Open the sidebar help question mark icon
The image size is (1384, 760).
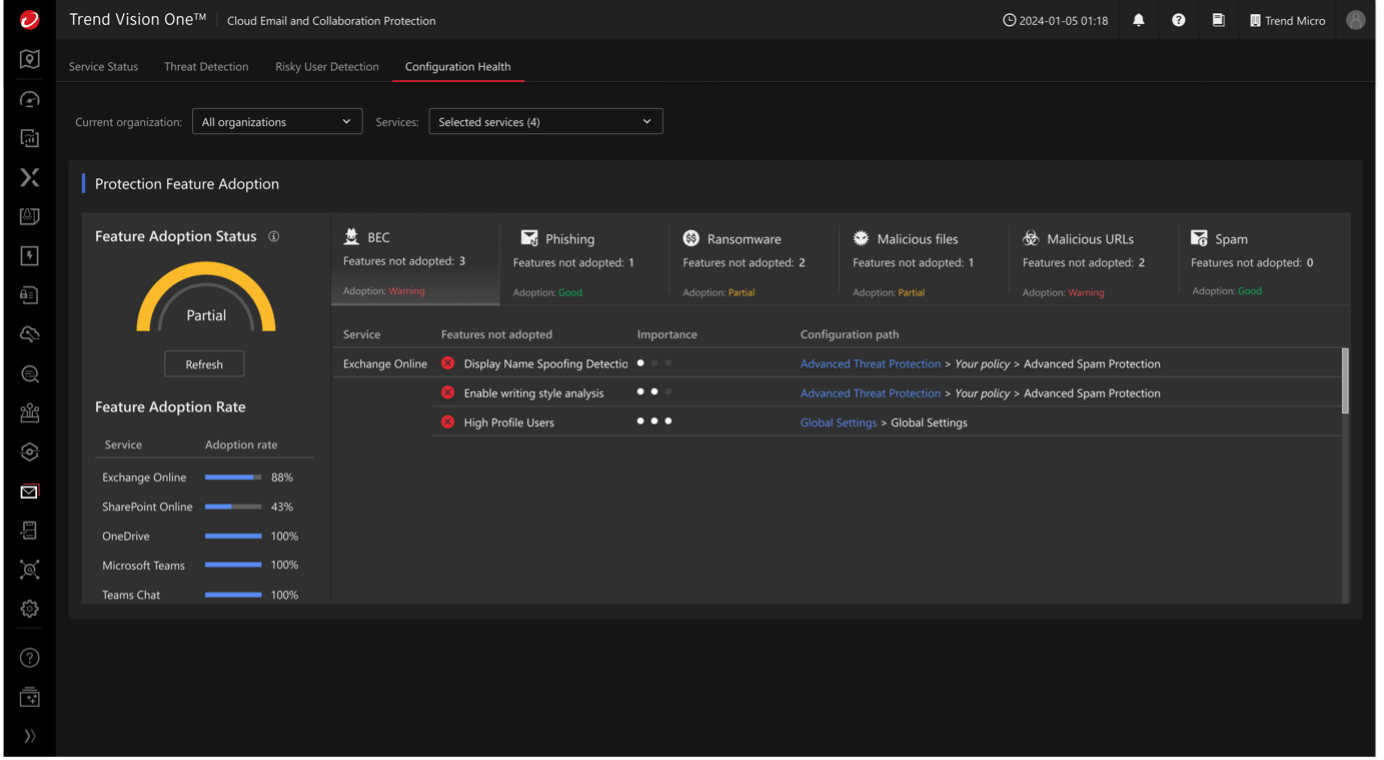point(30,658)
